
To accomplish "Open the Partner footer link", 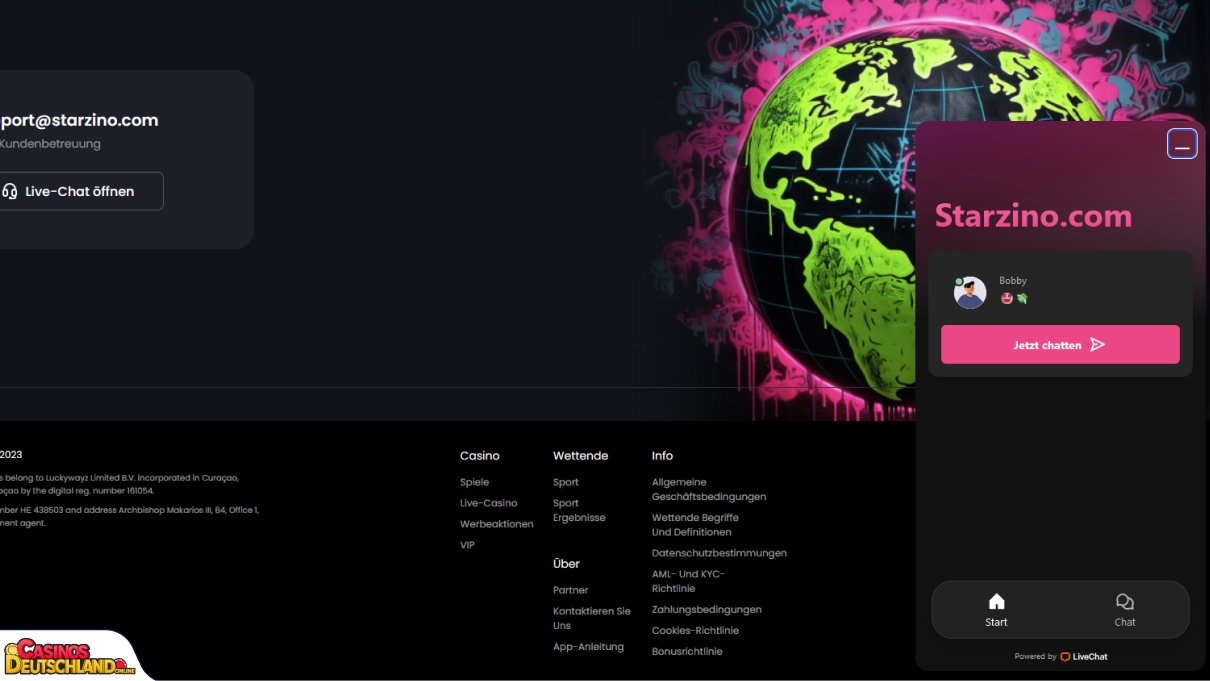I will click(570, 590).
